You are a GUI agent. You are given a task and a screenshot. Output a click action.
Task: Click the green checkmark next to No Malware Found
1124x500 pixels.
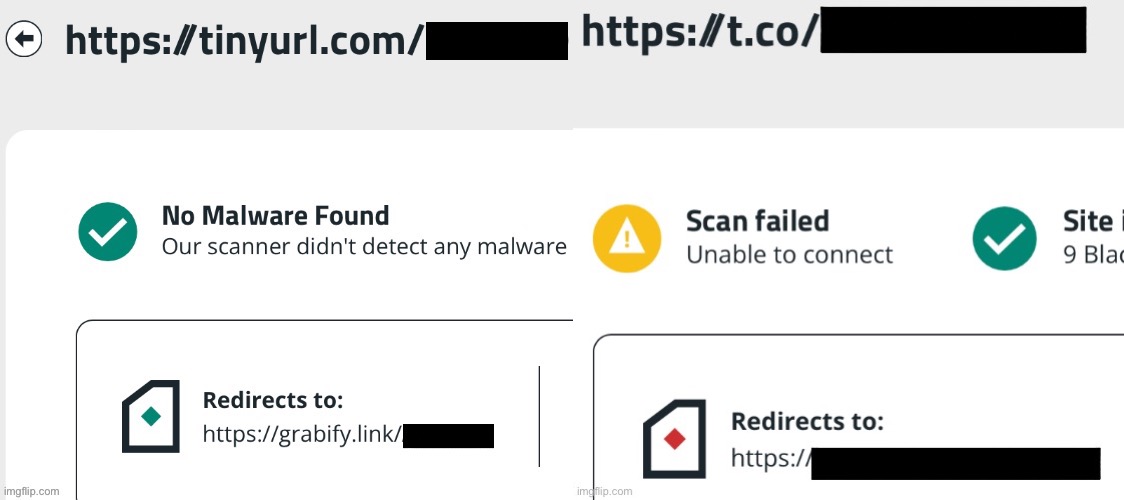(x=108, y=231)
